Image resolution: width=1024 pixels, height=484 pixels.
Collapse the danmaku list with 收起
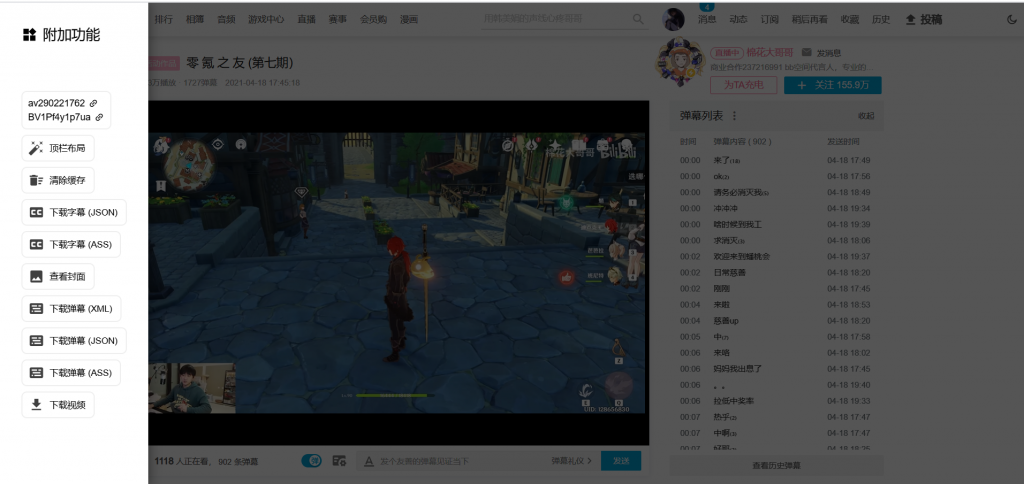click(x=866, y=116)
